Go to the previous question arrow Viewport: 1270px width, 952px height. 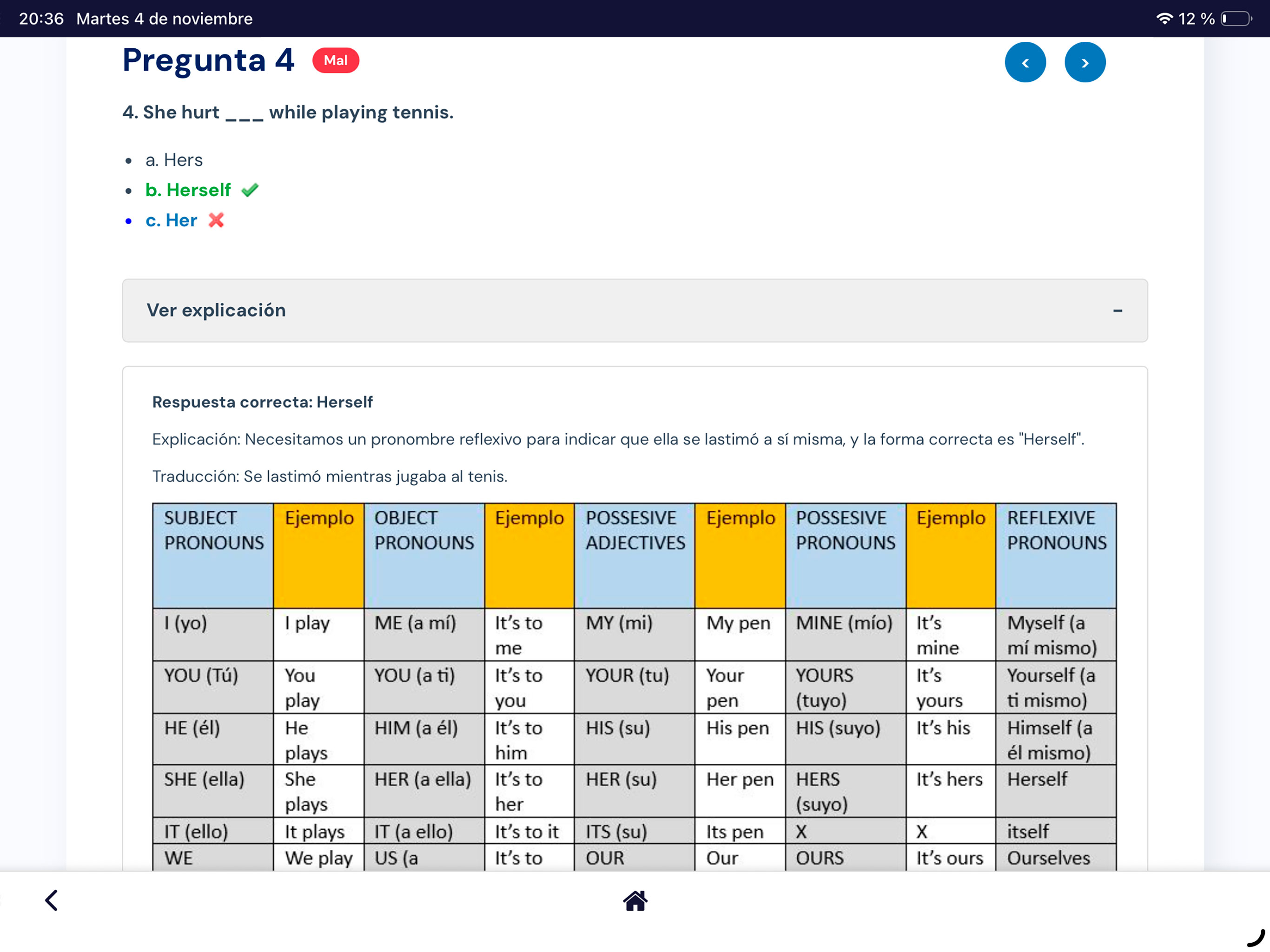tap(1025, 63)
